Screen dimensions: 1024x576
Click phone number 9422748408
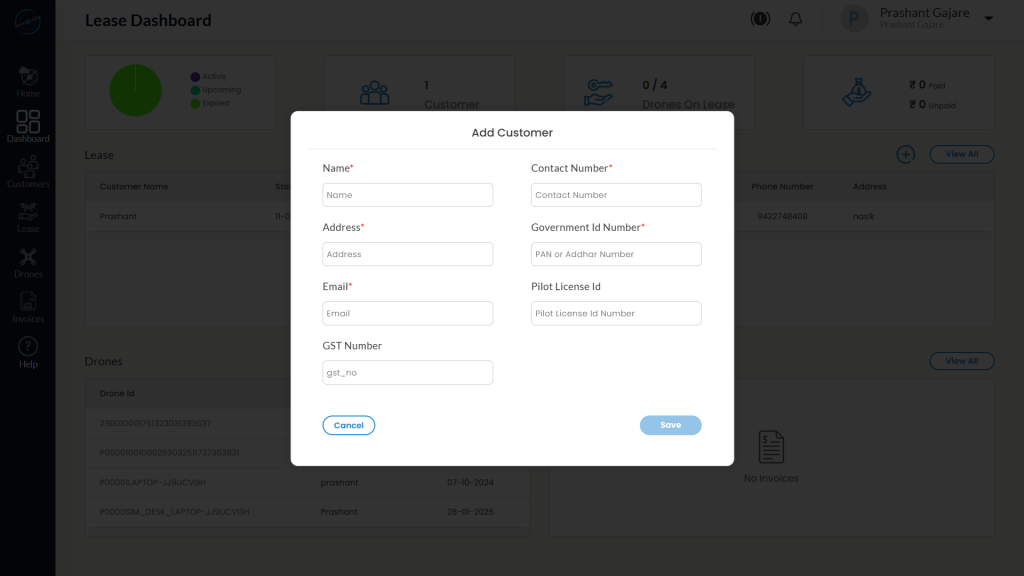click(782, 216)
